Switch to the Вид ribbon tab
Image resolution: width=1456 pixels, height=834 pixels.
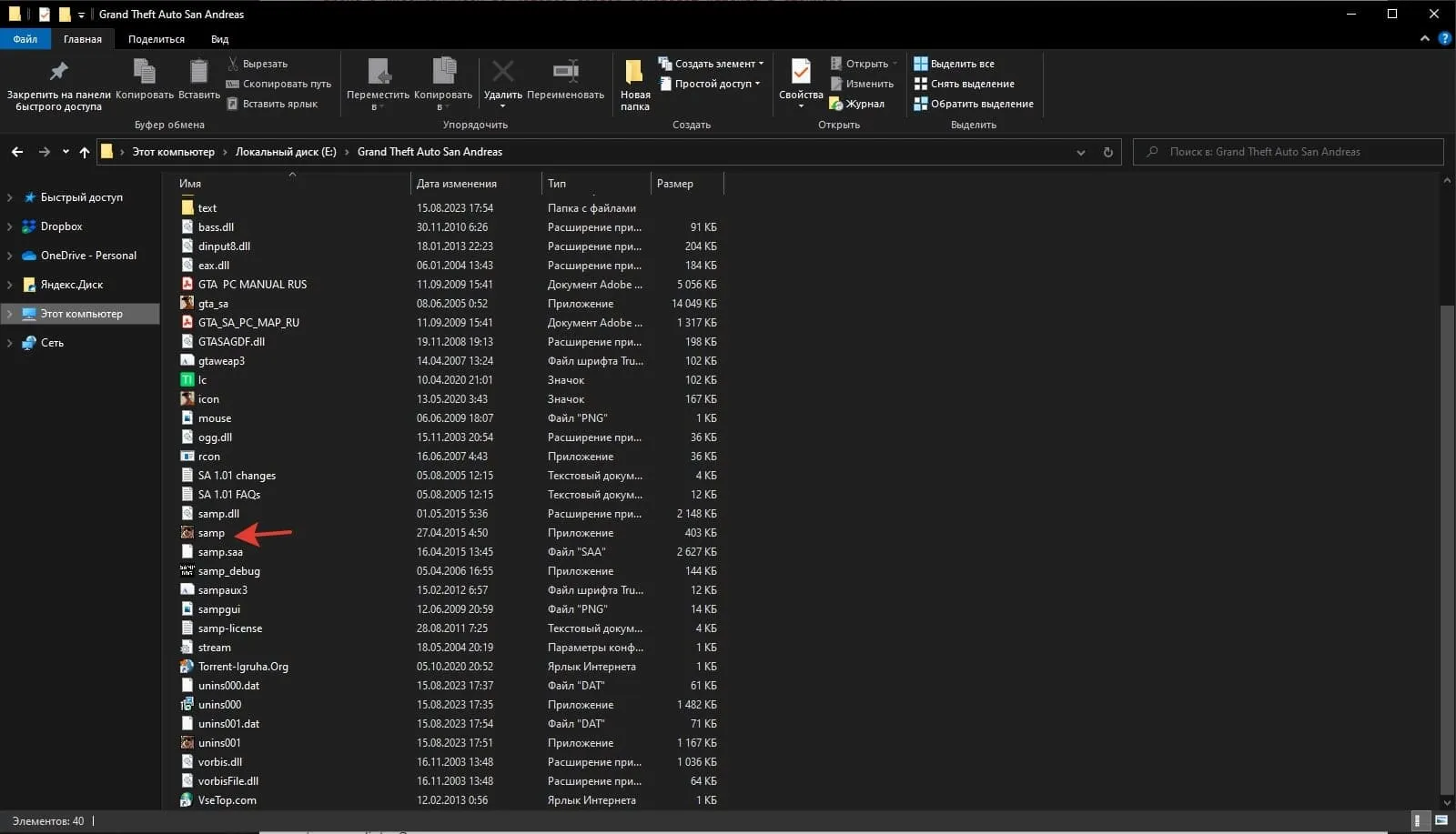pos(219,39)
